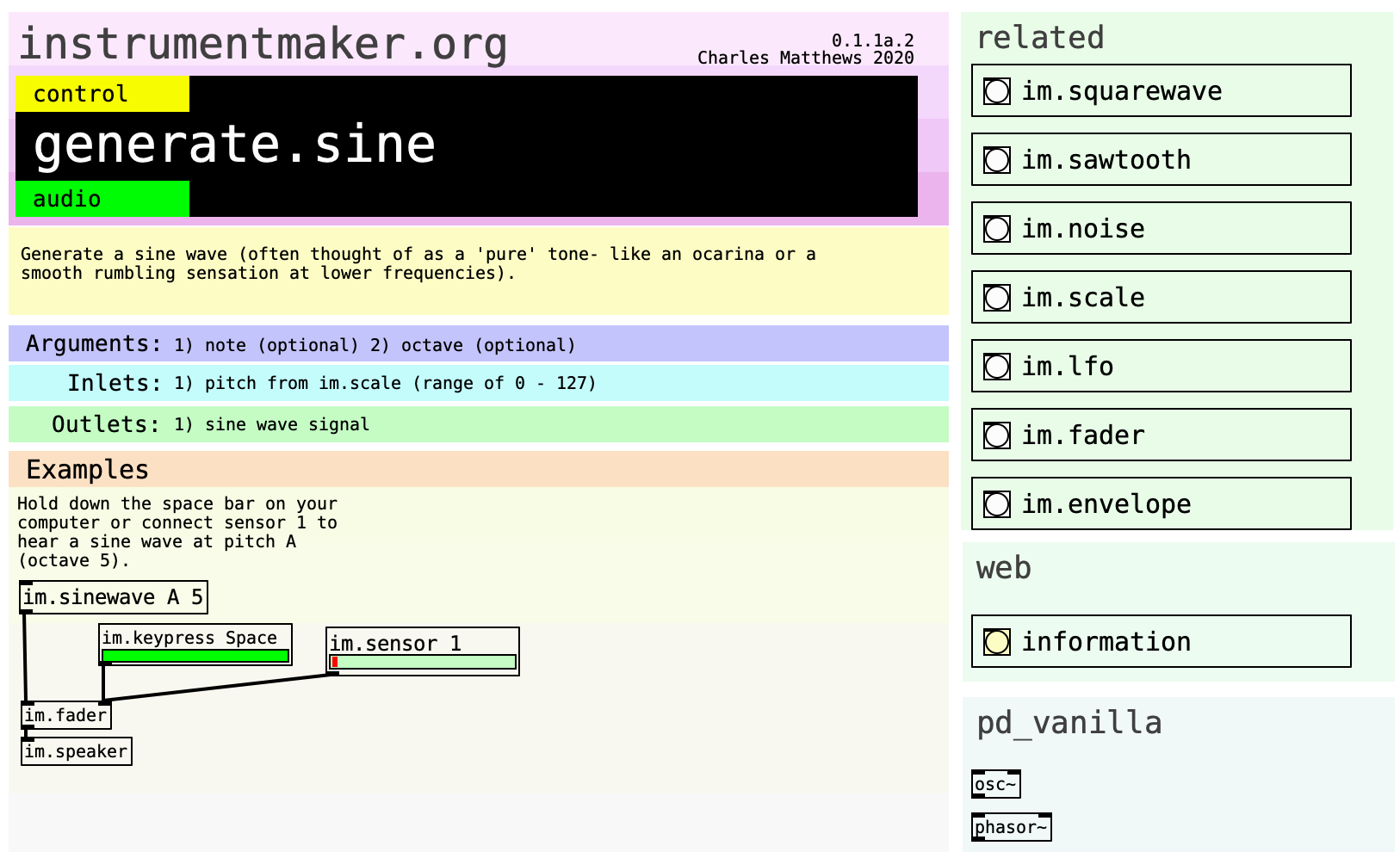Click the Outlets sine wave signal row

pyautogui.click(x=479, y=424)
